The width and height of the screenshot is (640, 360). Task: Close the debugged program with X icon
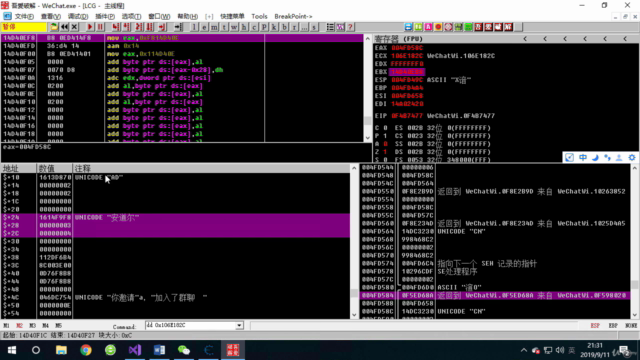74,27
